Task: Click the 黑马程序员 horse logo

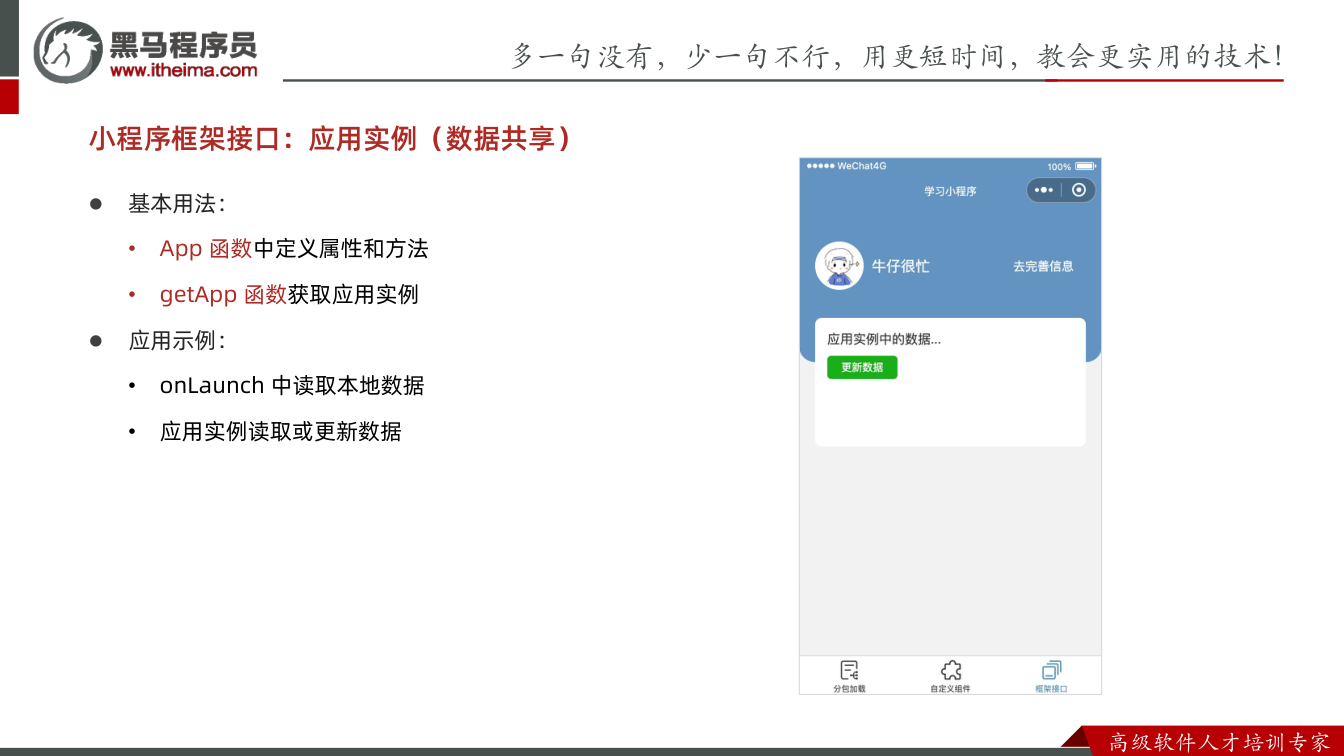Action: 67,50
